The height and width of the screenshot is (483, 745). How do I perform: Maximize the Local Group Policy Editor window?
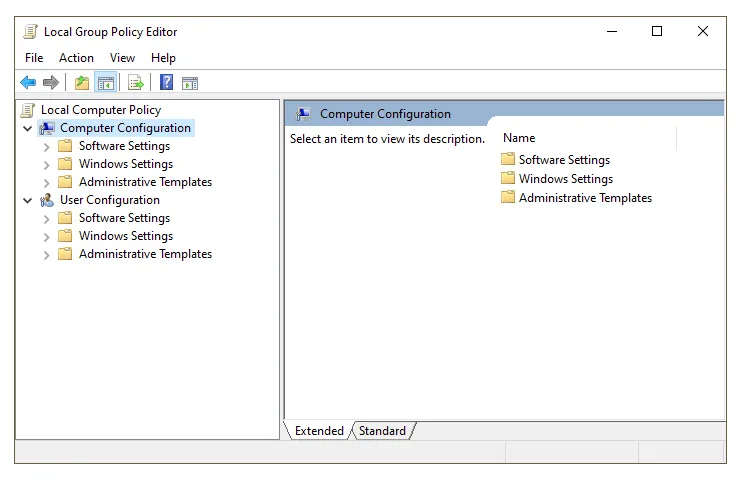(657, 32)
